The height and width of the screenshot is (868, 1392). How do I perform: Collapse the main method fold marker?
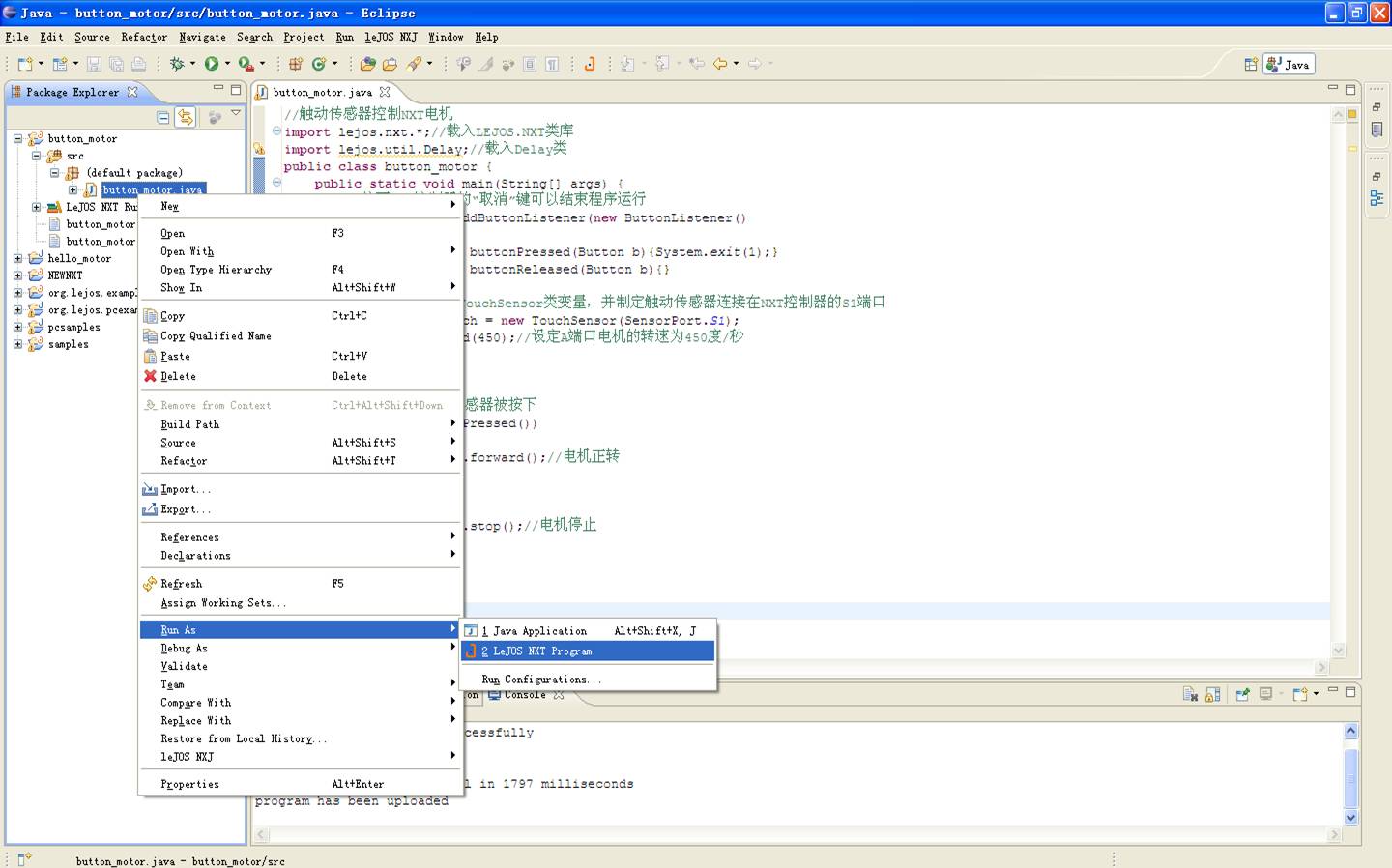(x=276, y=183)
